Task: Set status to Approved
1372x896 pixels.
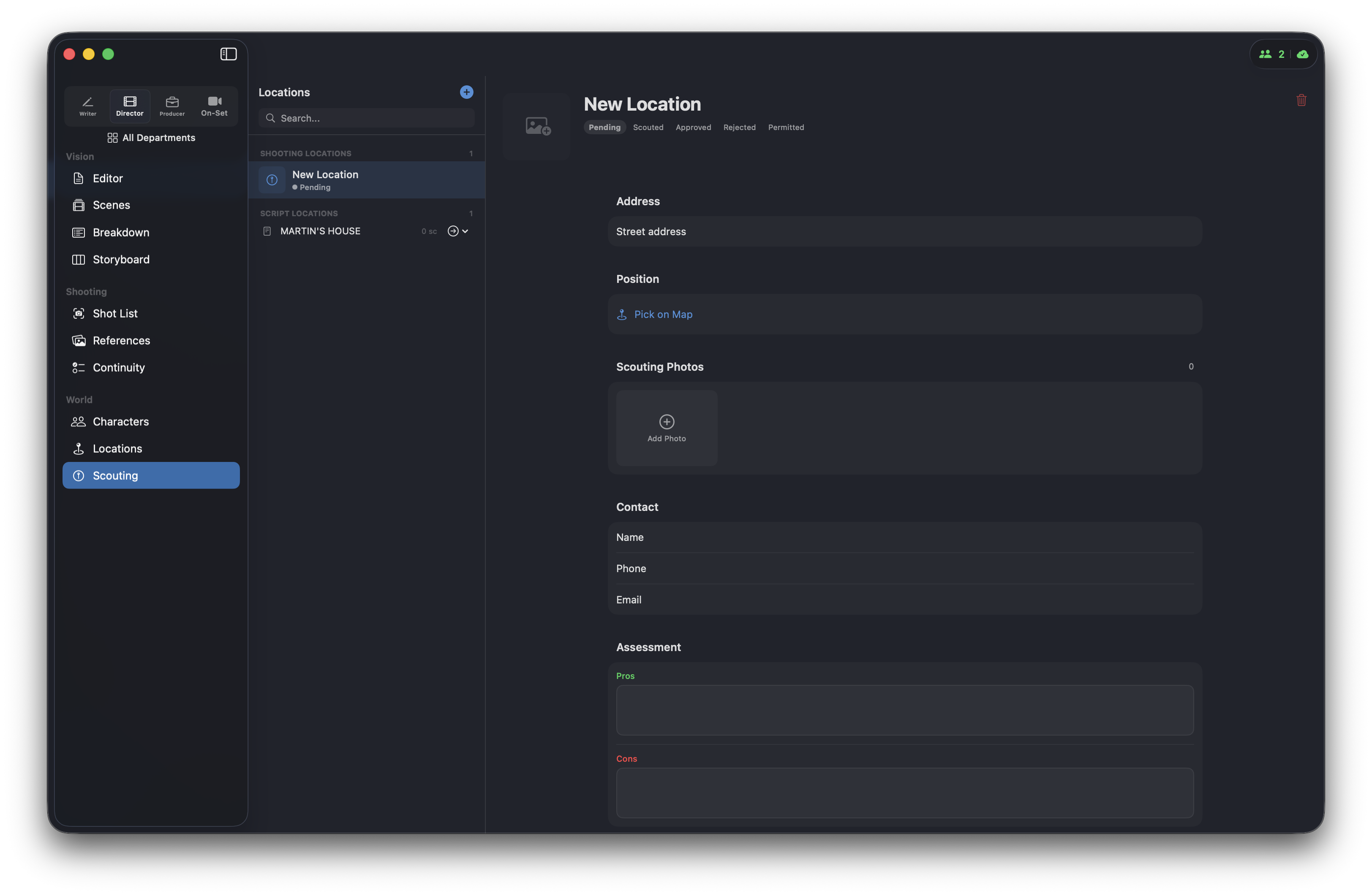Action: coord(693,128)
